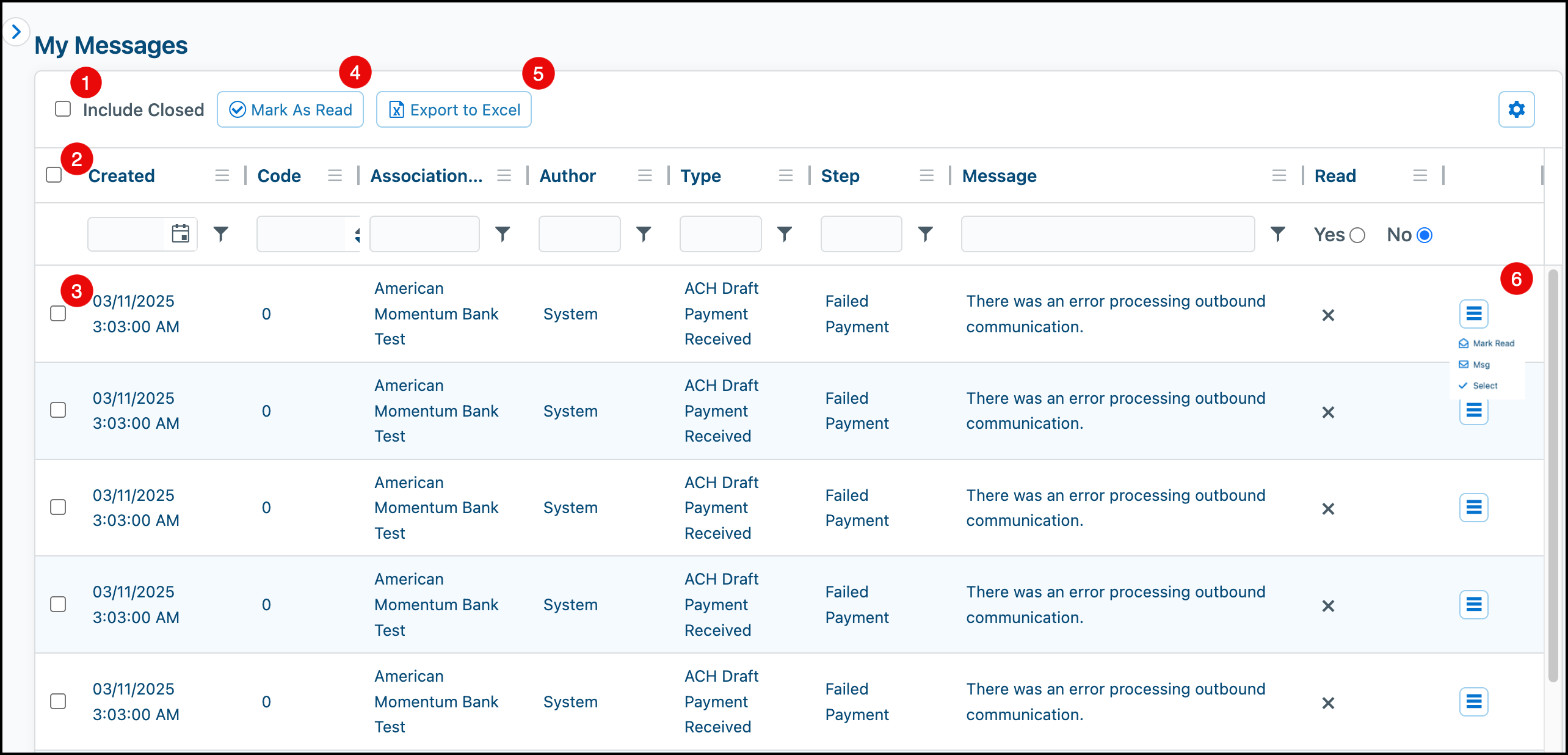The height and width of the screenshot is (755, 1568).
Task: Open the Step column menu
Action: click(x=927, y=176)
